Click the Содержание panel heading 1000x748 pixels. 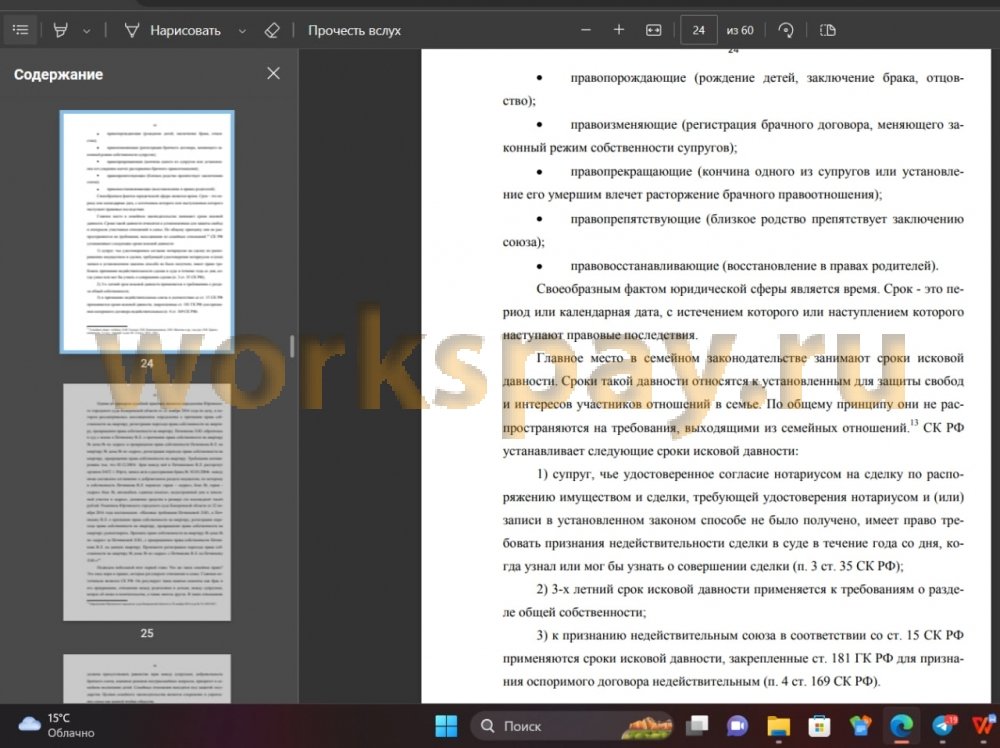59,75
